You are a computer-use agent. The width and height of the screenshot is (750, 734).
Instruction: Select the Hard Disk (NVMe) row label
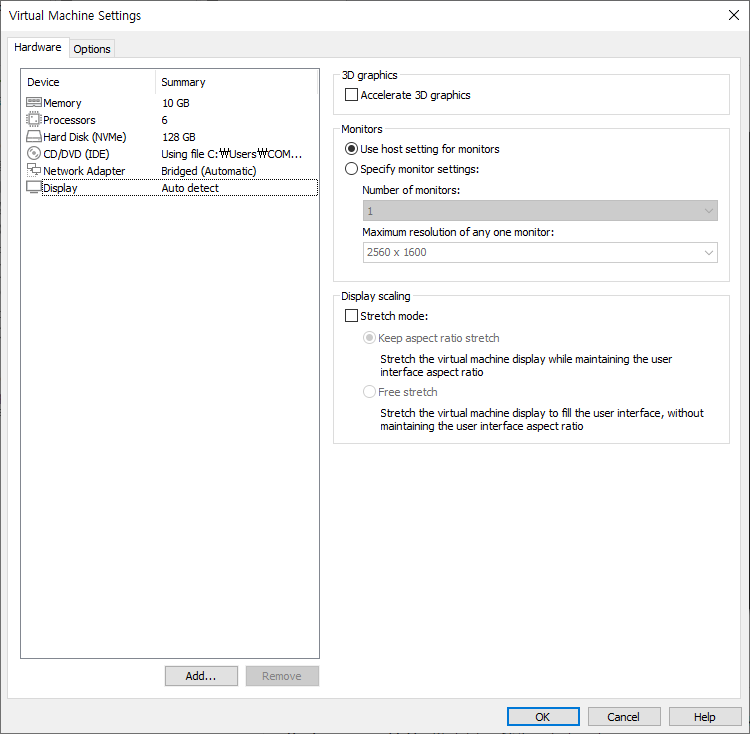tap(85, 137)
